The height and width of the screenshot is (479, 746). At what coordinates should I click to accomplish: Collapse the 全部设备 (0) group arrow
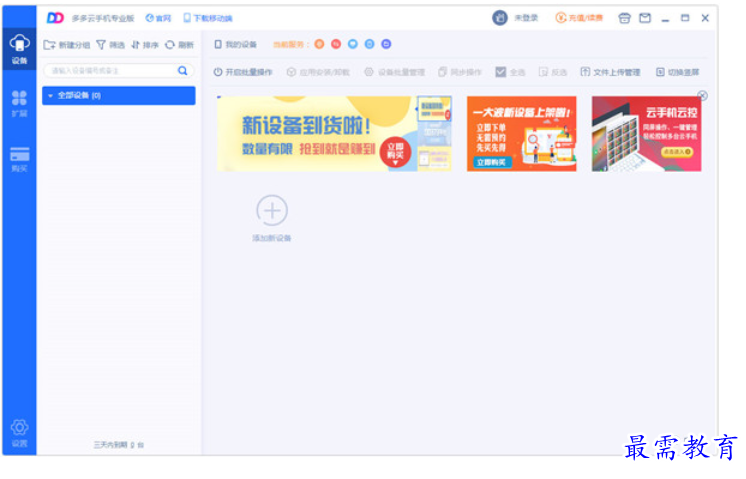[50, 96]
